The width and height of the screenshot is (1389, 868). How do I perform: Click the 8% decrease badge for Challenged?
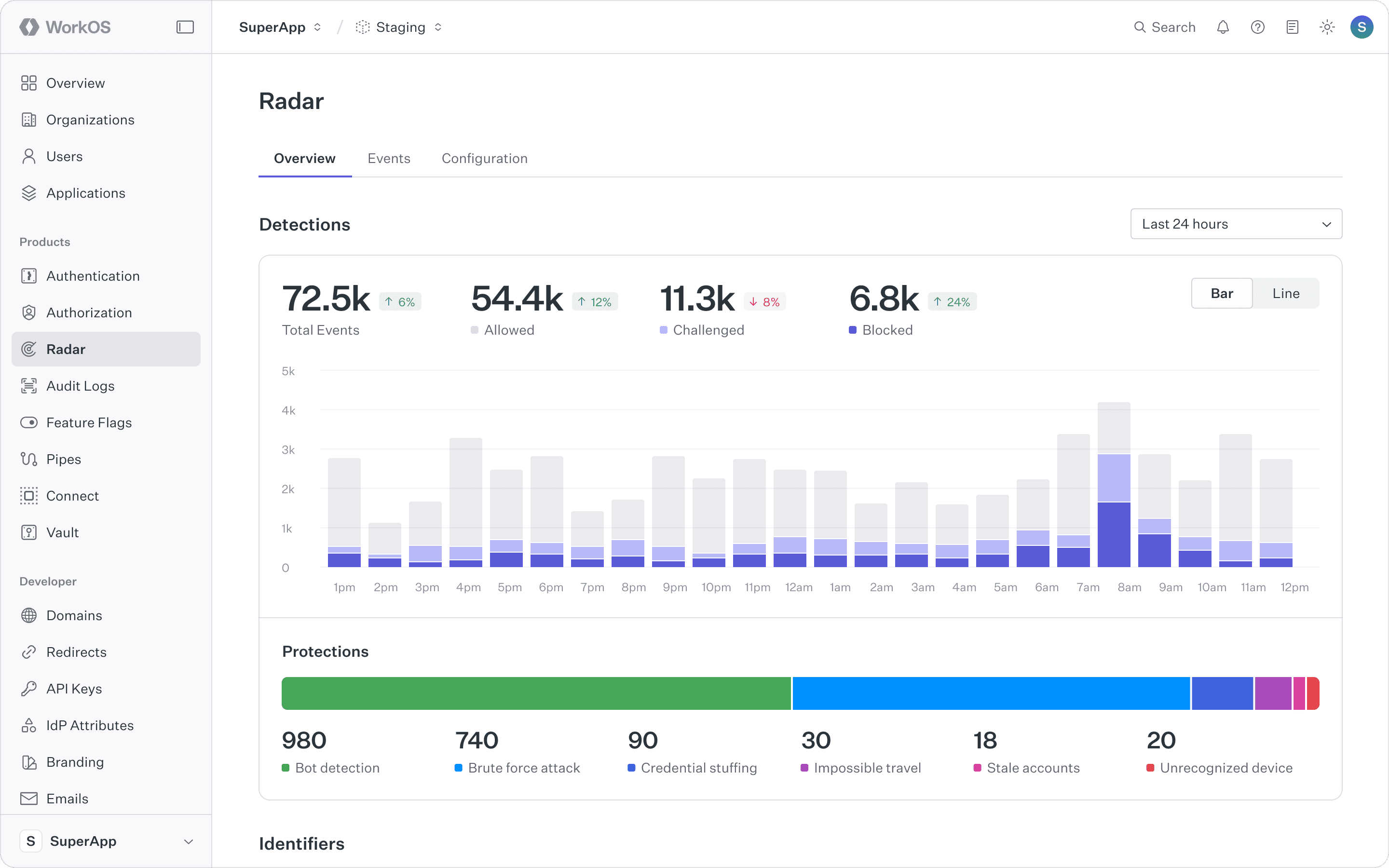point(764,302)
